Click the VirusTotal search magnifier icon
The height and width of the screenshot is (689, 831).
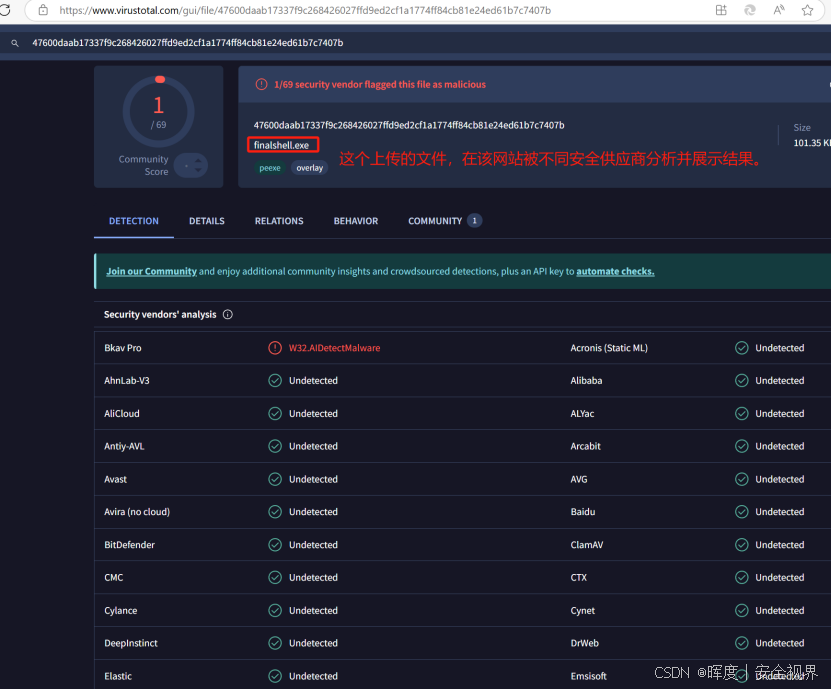click(15, 43)
